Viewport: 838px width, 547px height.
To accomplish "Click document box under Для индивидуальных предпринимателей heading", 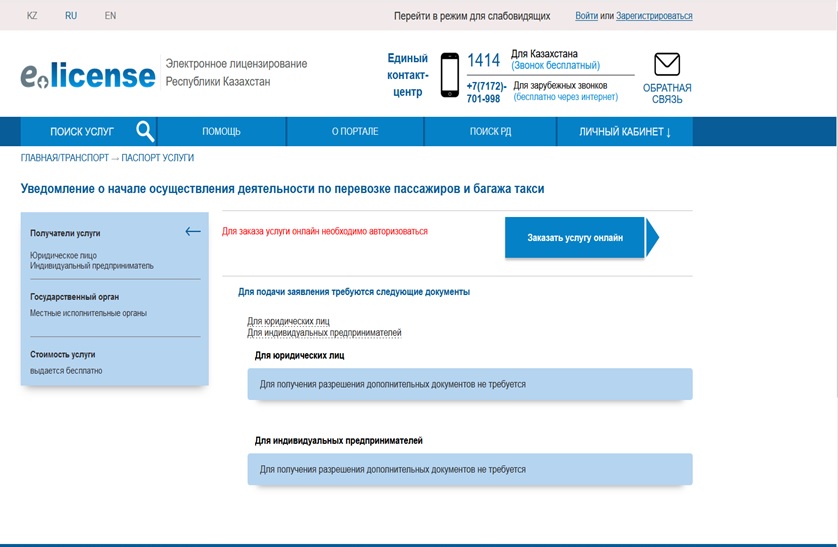I will tap(470, 470).
